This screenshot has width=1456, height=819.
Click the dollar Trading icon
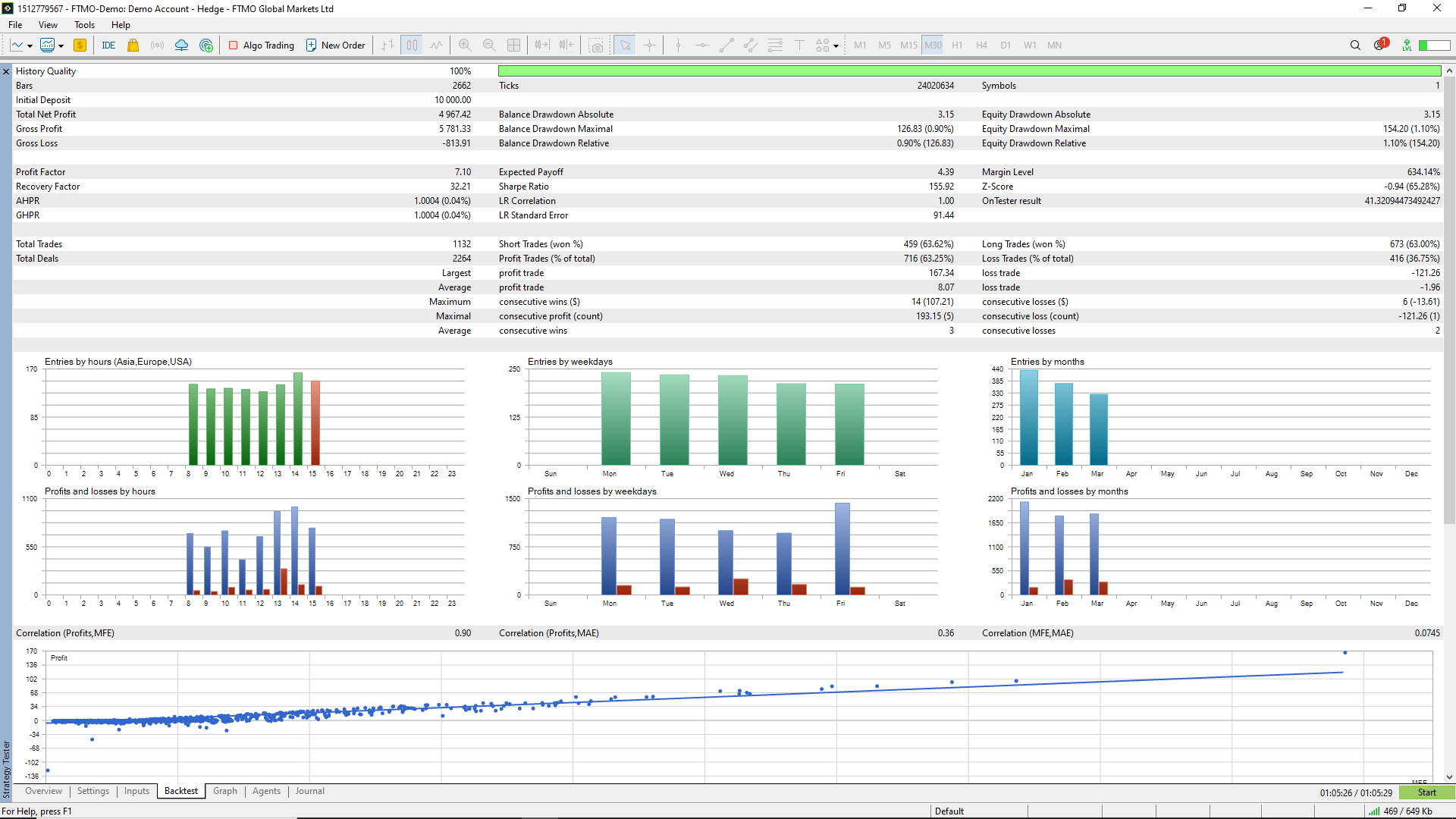click(x=80, y=45)
